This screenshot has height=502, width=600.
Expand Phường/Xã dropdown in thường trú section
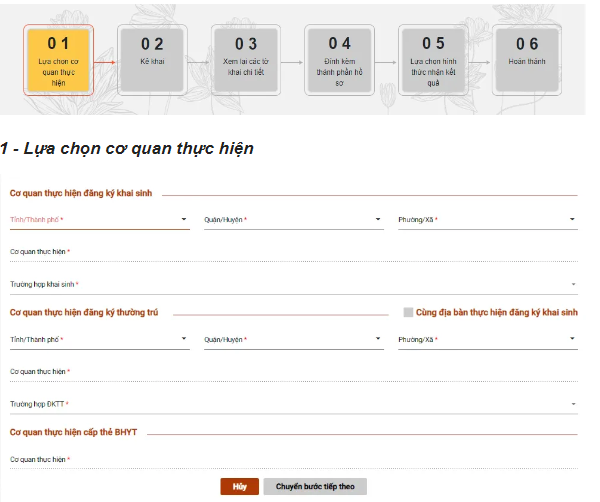[487, 339]
